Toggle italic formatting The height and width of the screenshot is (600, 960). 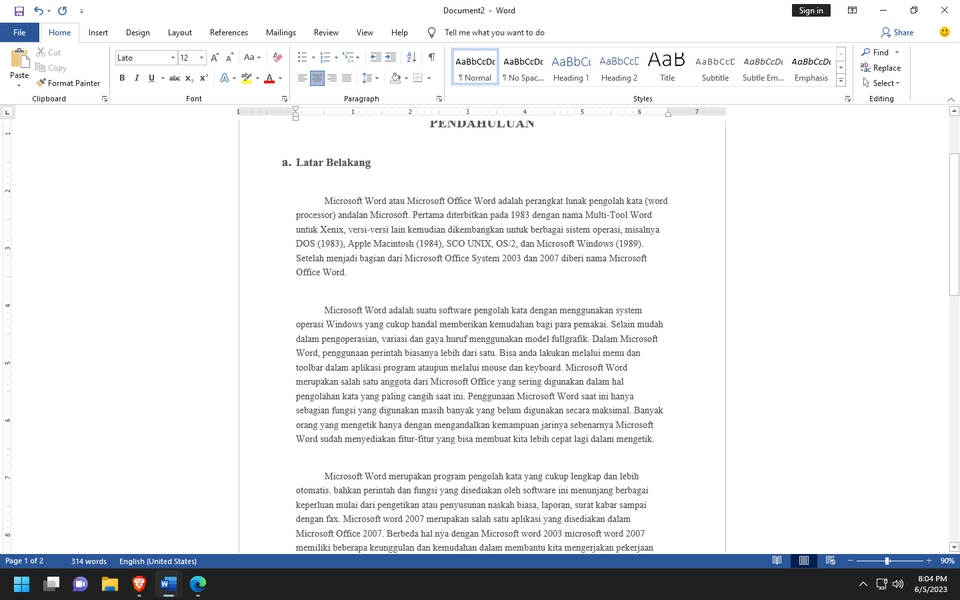point(137,78)
